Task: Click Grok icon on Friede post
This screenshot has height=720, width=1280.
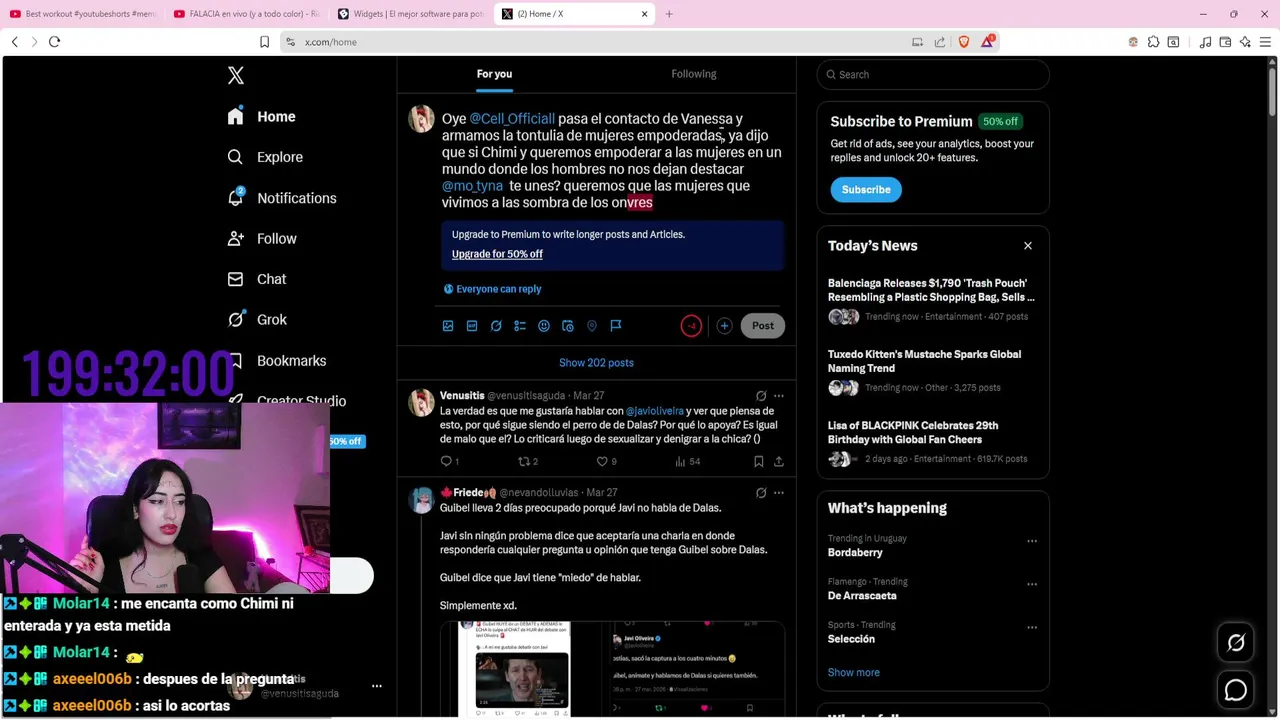Action: click(761, 493)
